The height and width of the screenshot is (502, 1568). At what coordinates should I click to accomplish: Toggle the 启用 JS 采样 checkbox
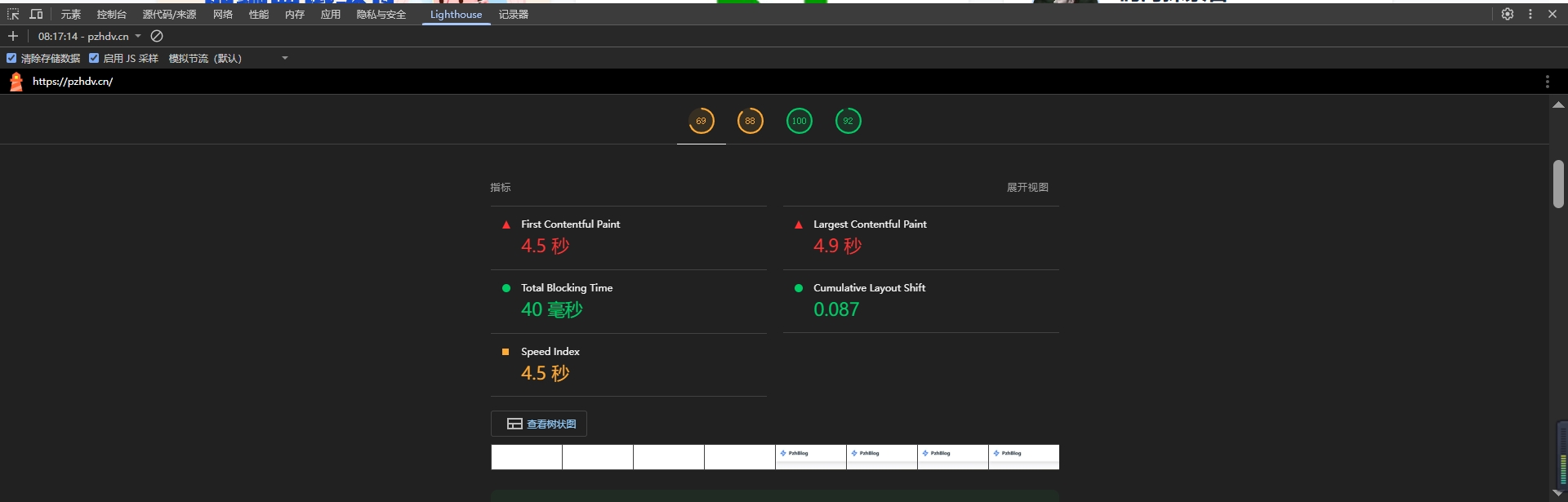pos(94,58)
